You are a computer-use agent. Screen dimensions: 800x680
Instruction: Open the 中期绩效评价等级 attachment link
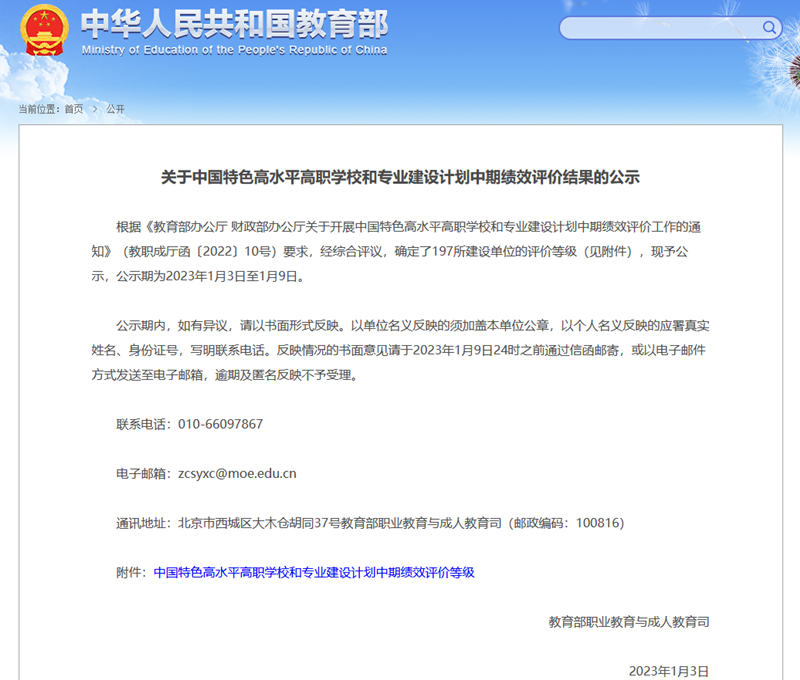(313, 573)
